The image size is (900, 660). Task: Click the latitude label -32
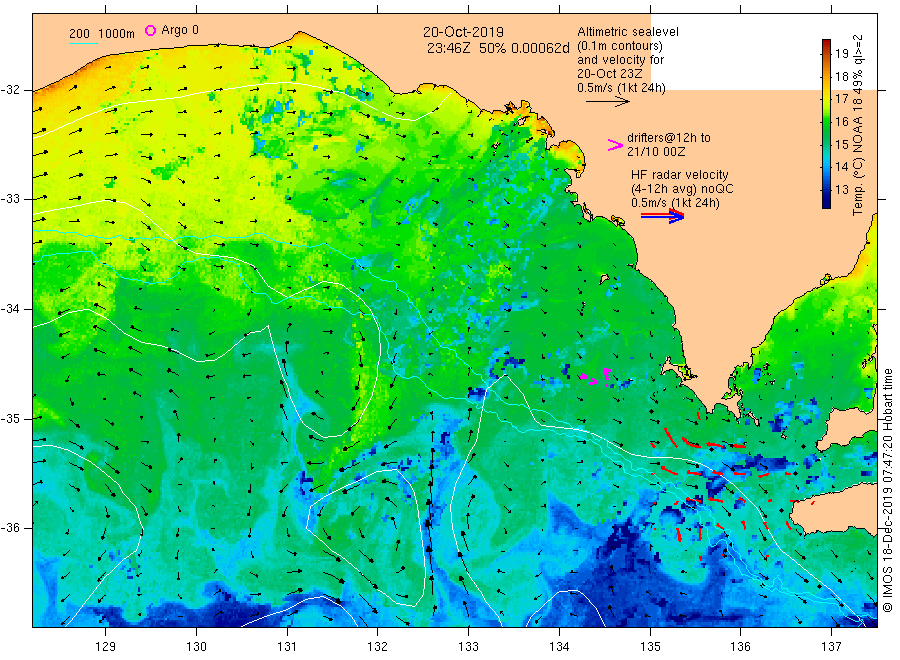[10, 90]
